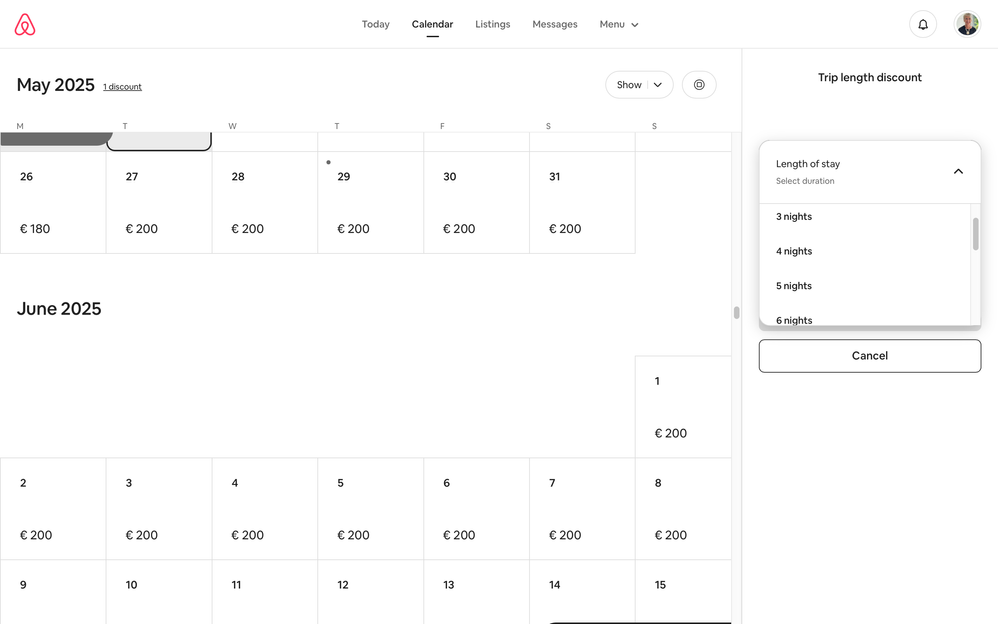
Task: Go to the Today tab
Action: point(376,24)
